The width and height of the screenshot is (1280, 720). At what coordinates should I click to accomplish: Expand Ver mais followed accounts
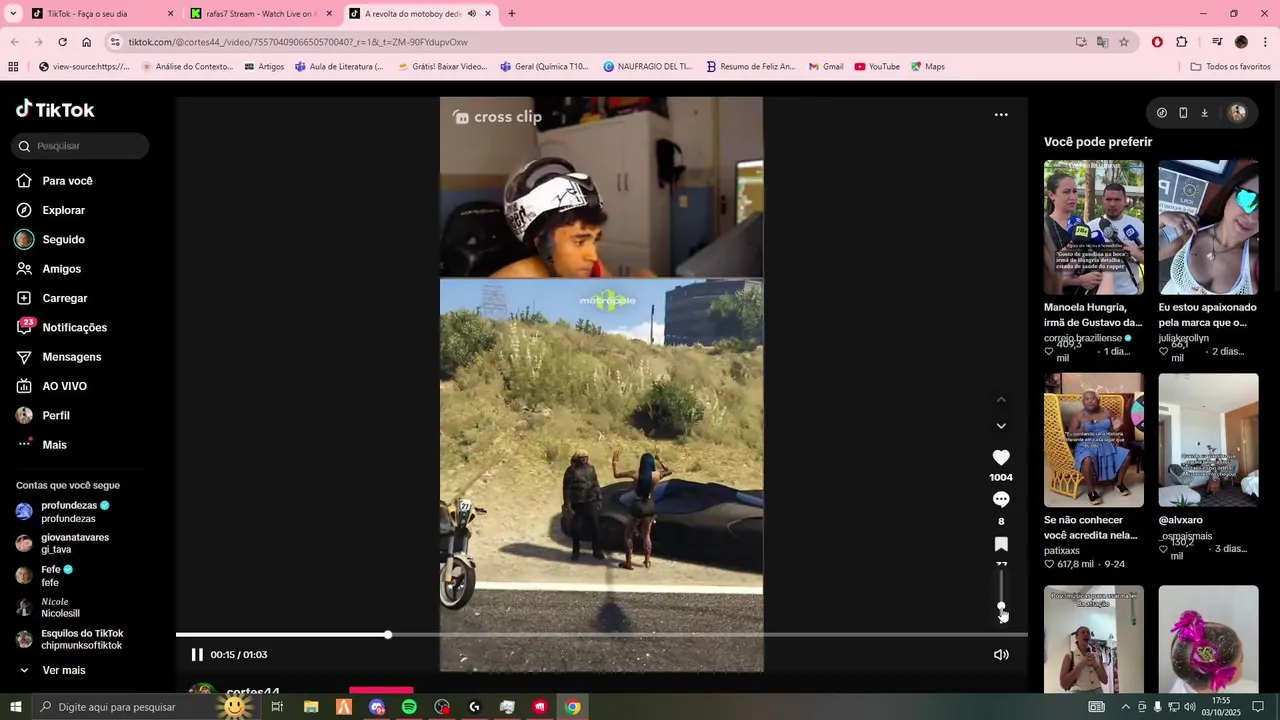[63, 670]
